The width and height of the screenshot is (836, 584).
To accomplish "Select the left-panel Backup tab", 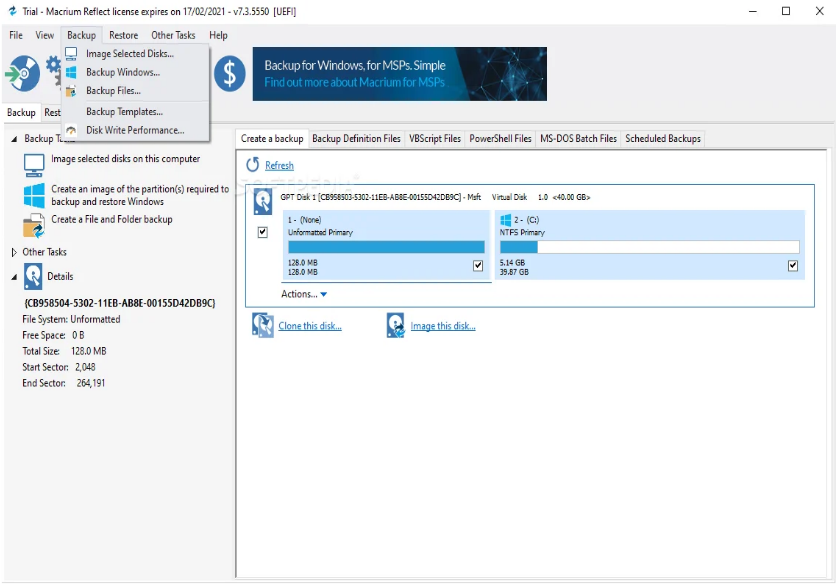I will click(21, 113).
